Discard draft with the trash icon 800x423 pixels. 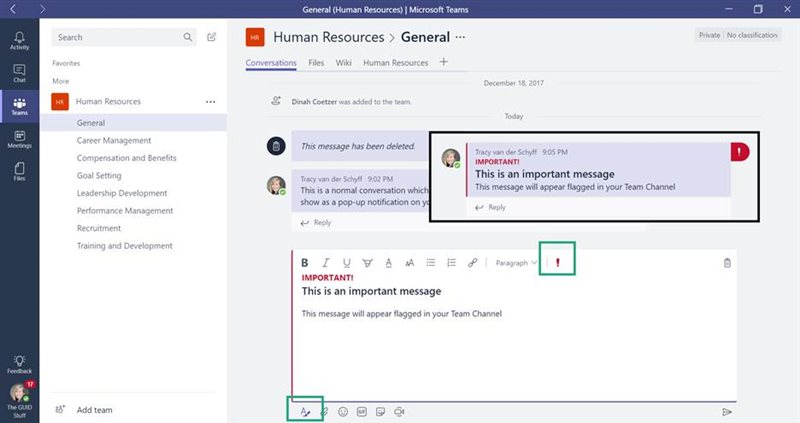tap(727, 263)
